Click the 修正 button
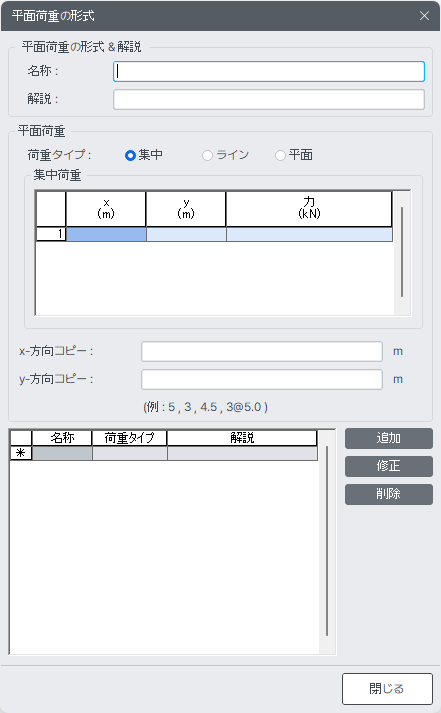Viewport: 441px width, 713px height. 389,466
